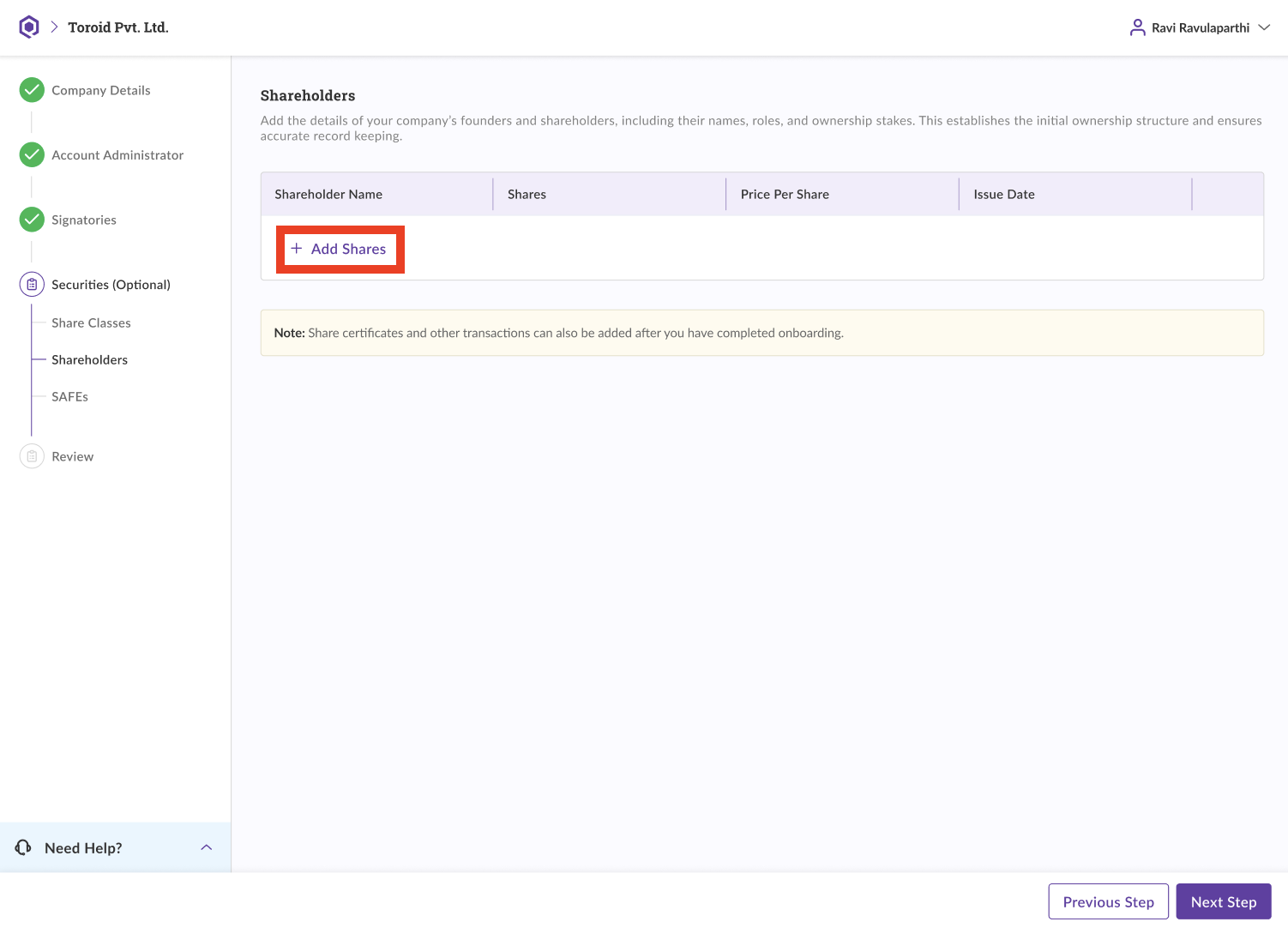Click the Review clipboard step icon

(32, 456)
